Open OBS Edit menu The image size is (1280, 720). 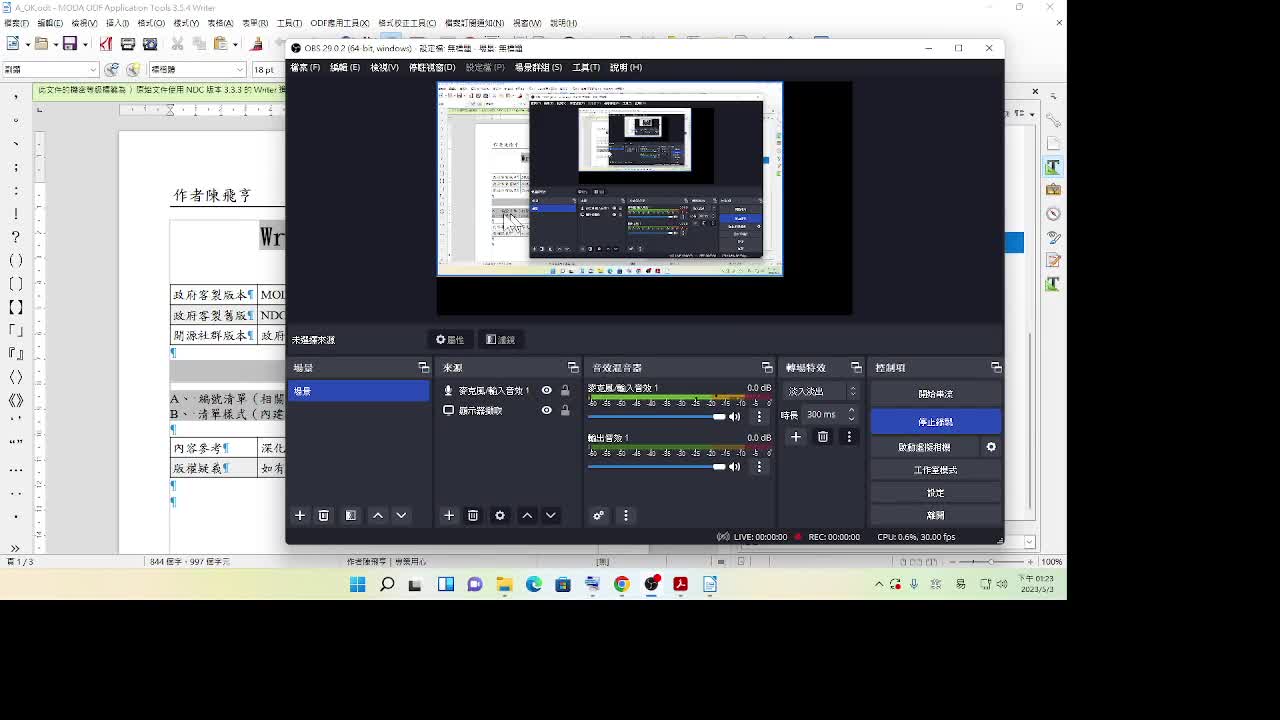pyautogui.click(x=345, y=67)
